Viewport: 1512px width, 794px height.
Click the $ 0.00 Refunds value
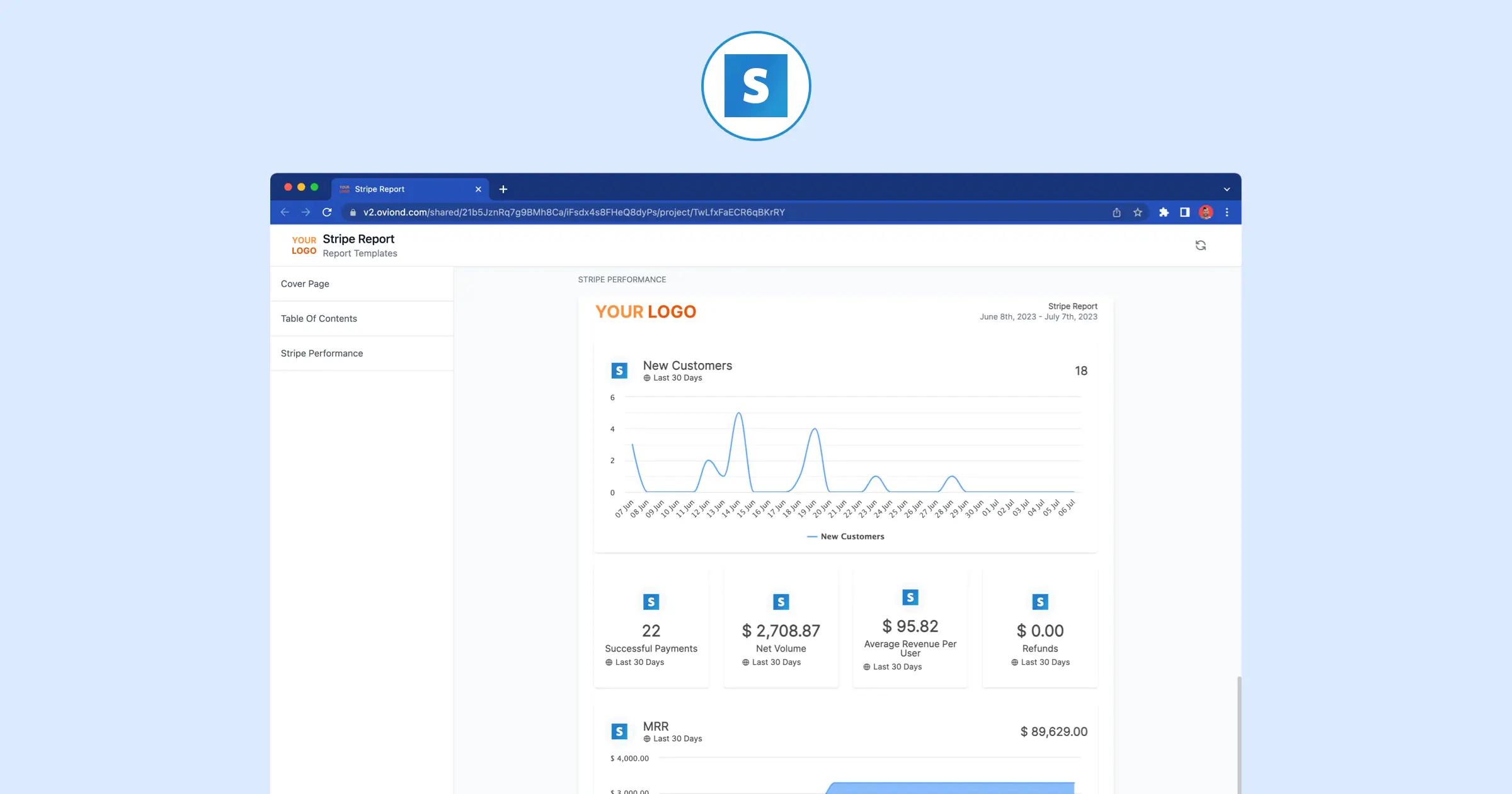click(1040, 630)
